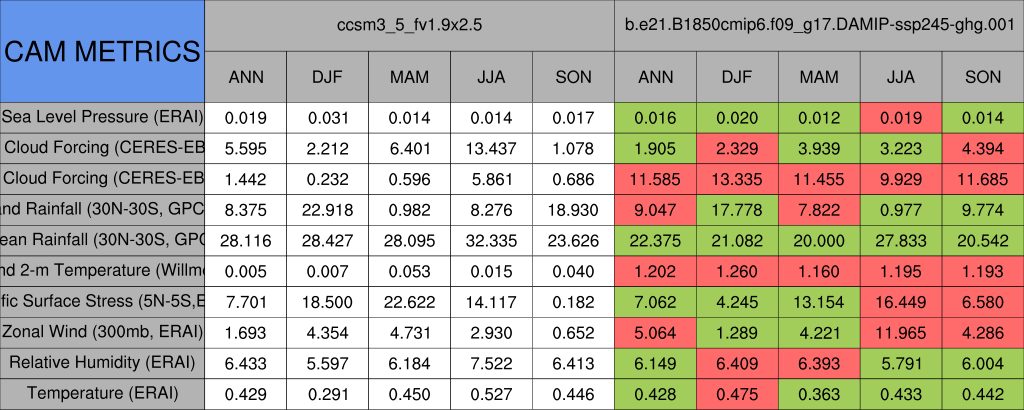Select the DJF column header under ccsm3_5_fv1.9x2.5
This screenshot has height=410, width=1024.
pyautogui.click(x=328, y=77)
